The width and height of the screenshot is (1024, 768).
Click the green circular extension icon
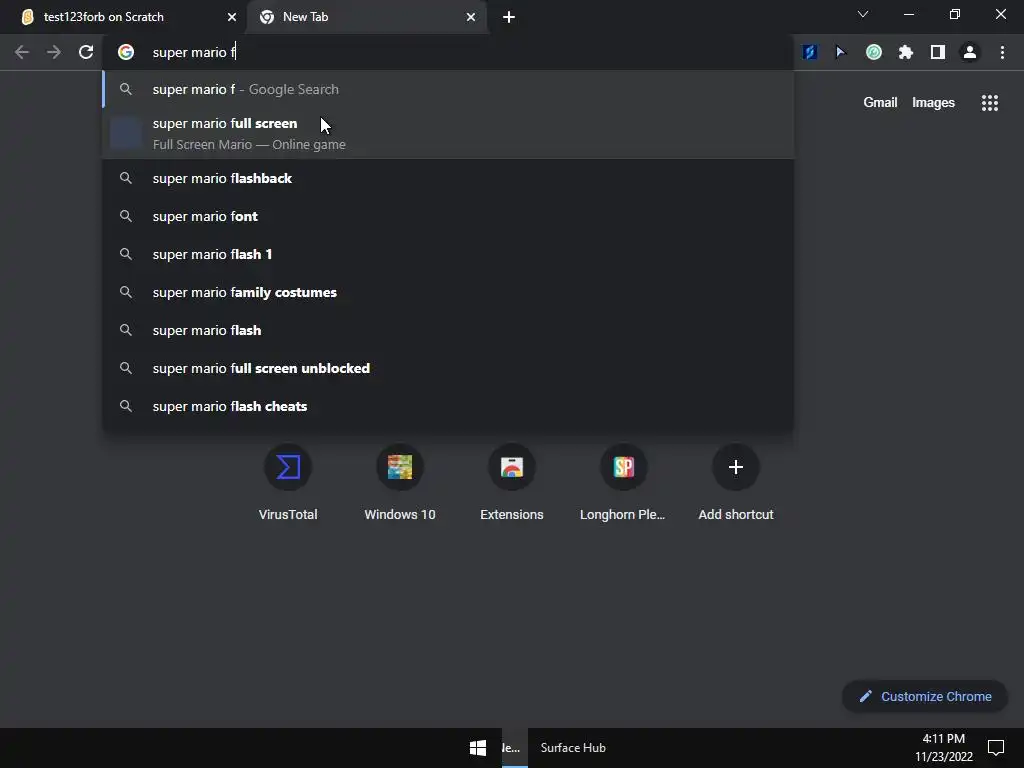[874, 52]
